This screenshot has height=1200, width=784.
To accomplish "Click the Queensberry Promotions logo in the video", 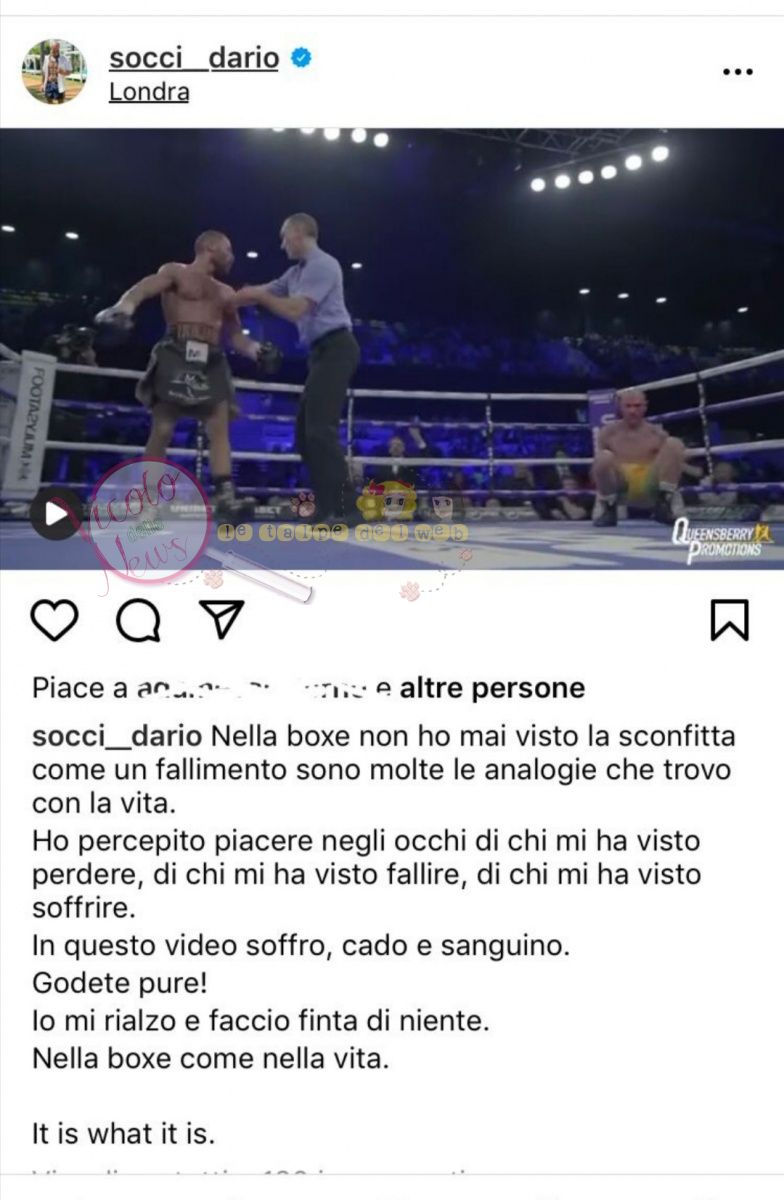I will [722, 540].
